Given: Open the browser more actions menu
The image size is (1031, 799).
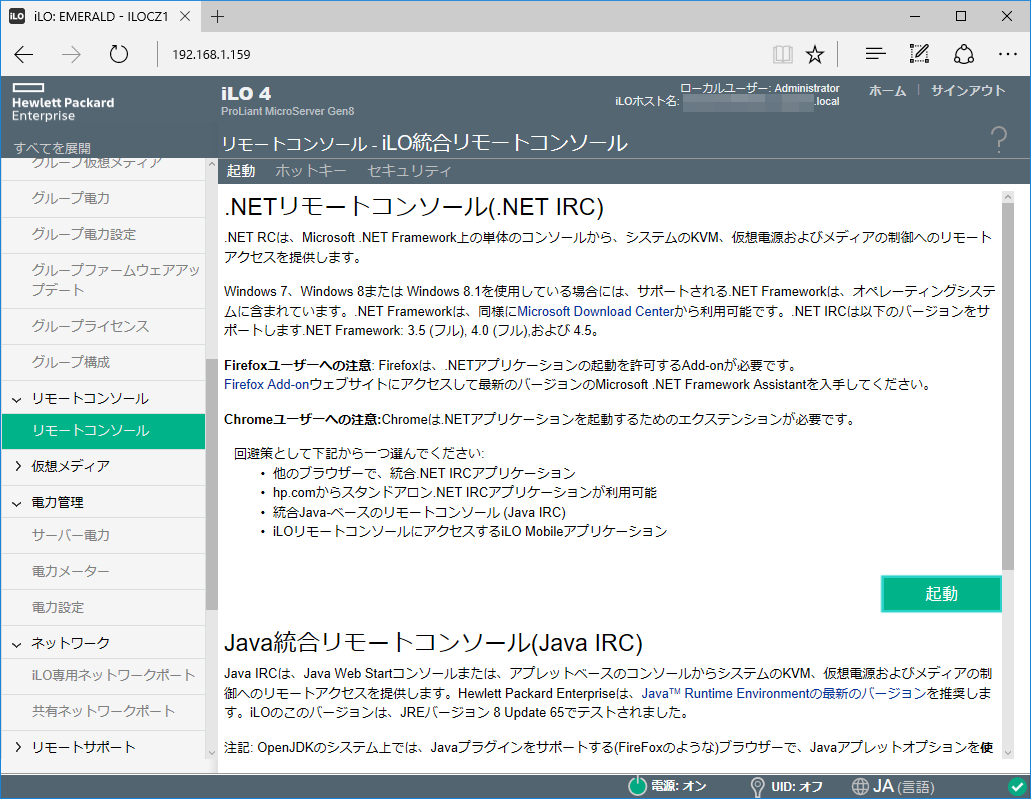Looking at the screenshot, I should (x=1007, y=55).
